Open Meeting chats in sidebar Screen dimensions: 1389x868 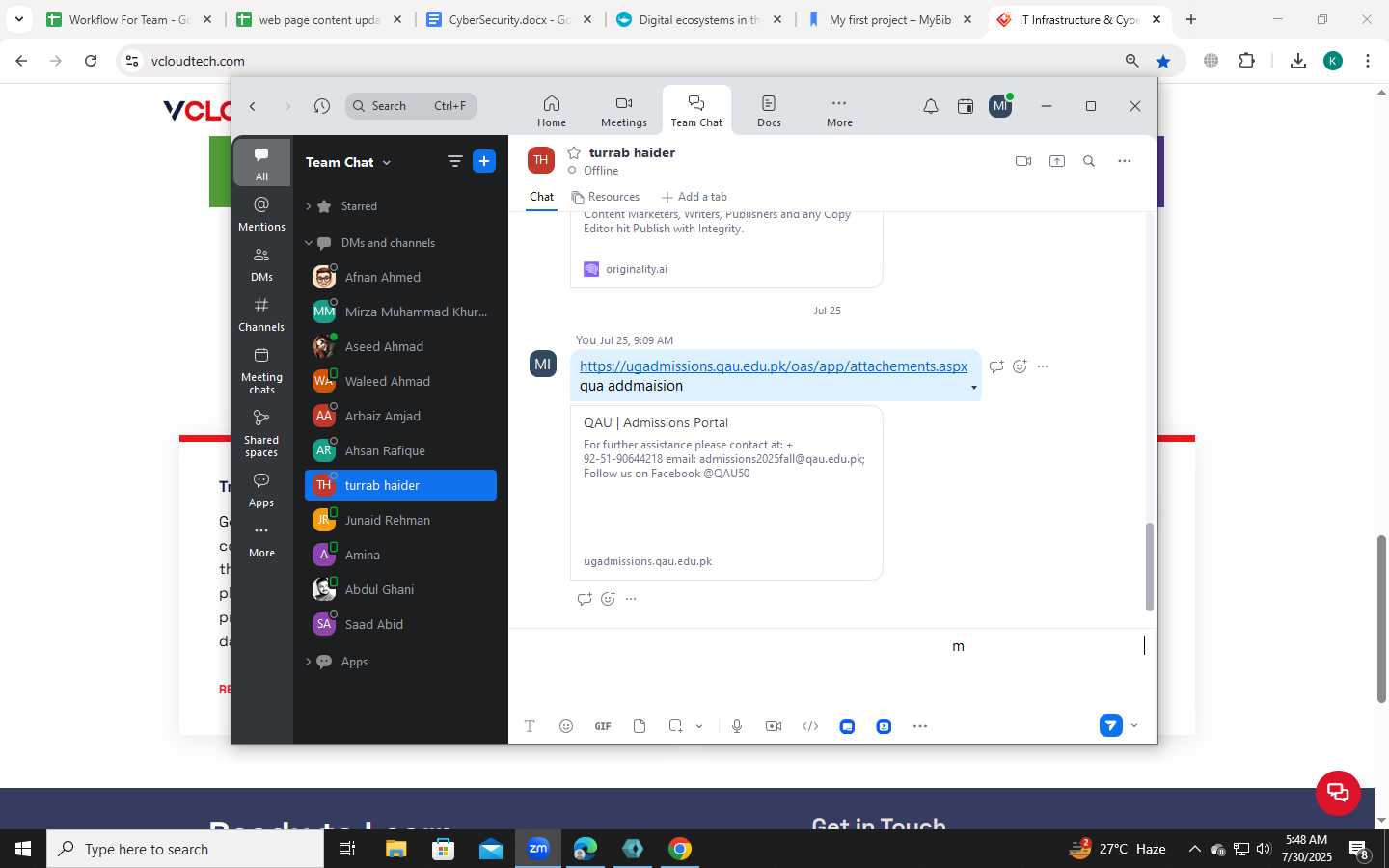(261, 370)
